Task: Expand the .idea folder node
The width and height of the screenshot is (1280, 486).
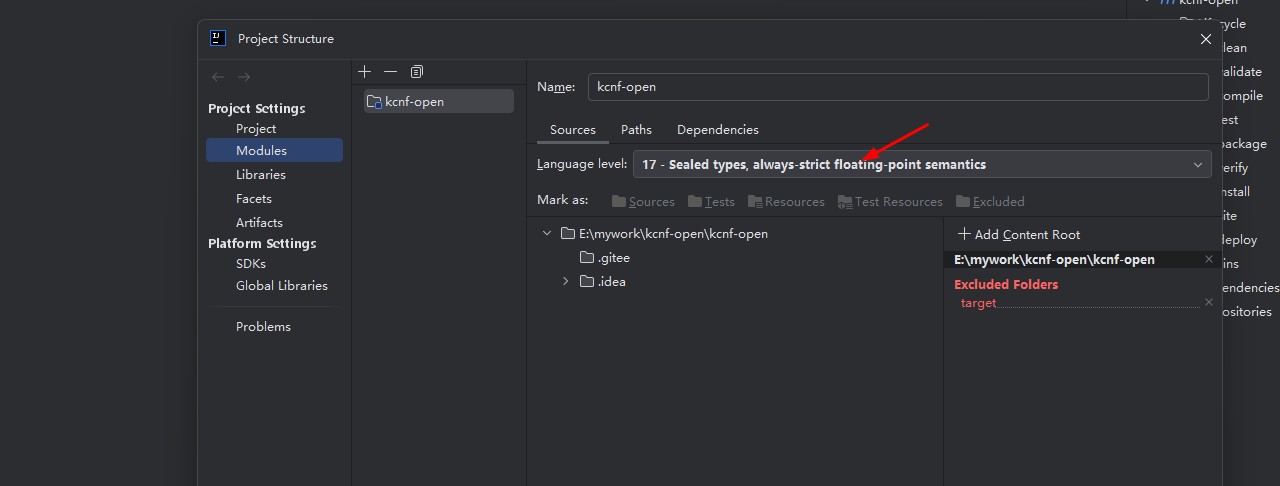Action: (x=565, y=281)
